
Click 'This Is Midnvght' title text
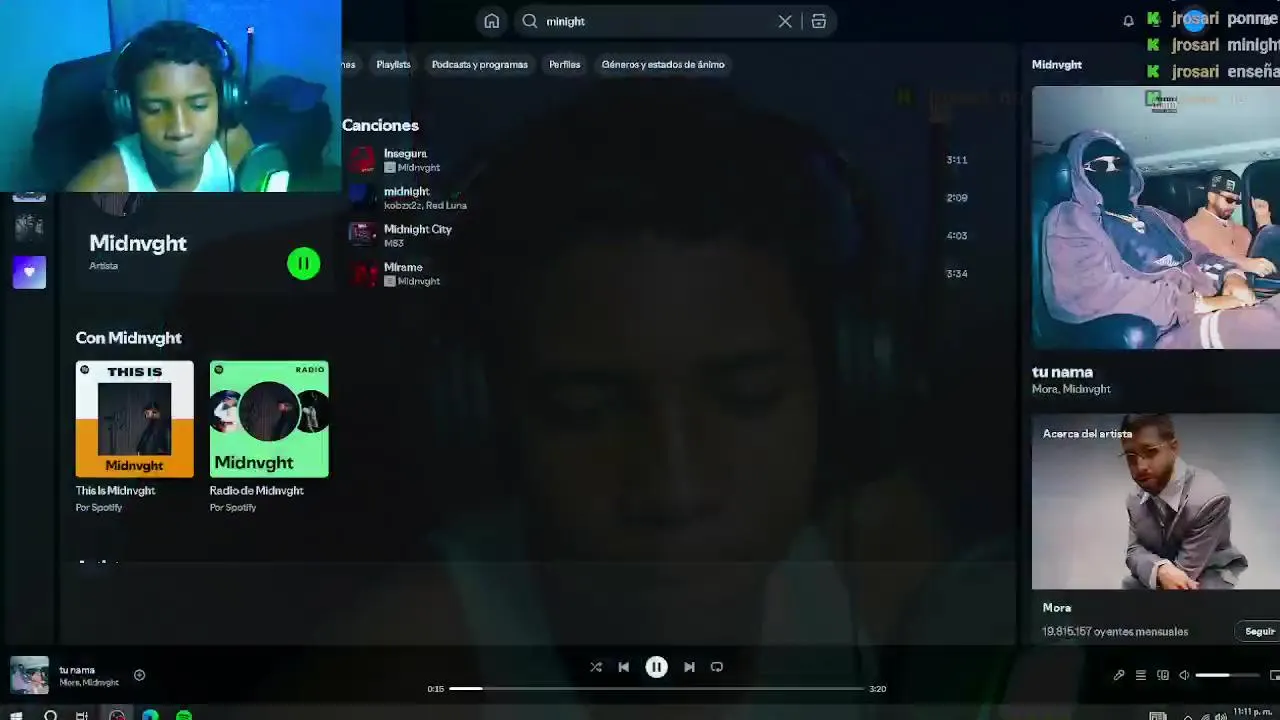coord(115,490)
